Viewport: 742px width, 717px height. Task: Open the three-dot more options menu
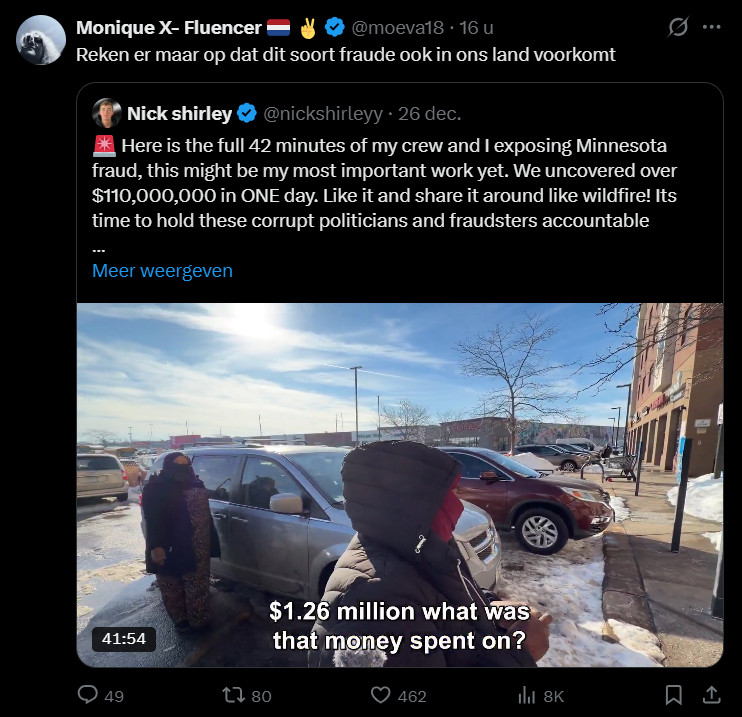pos(711,27)
